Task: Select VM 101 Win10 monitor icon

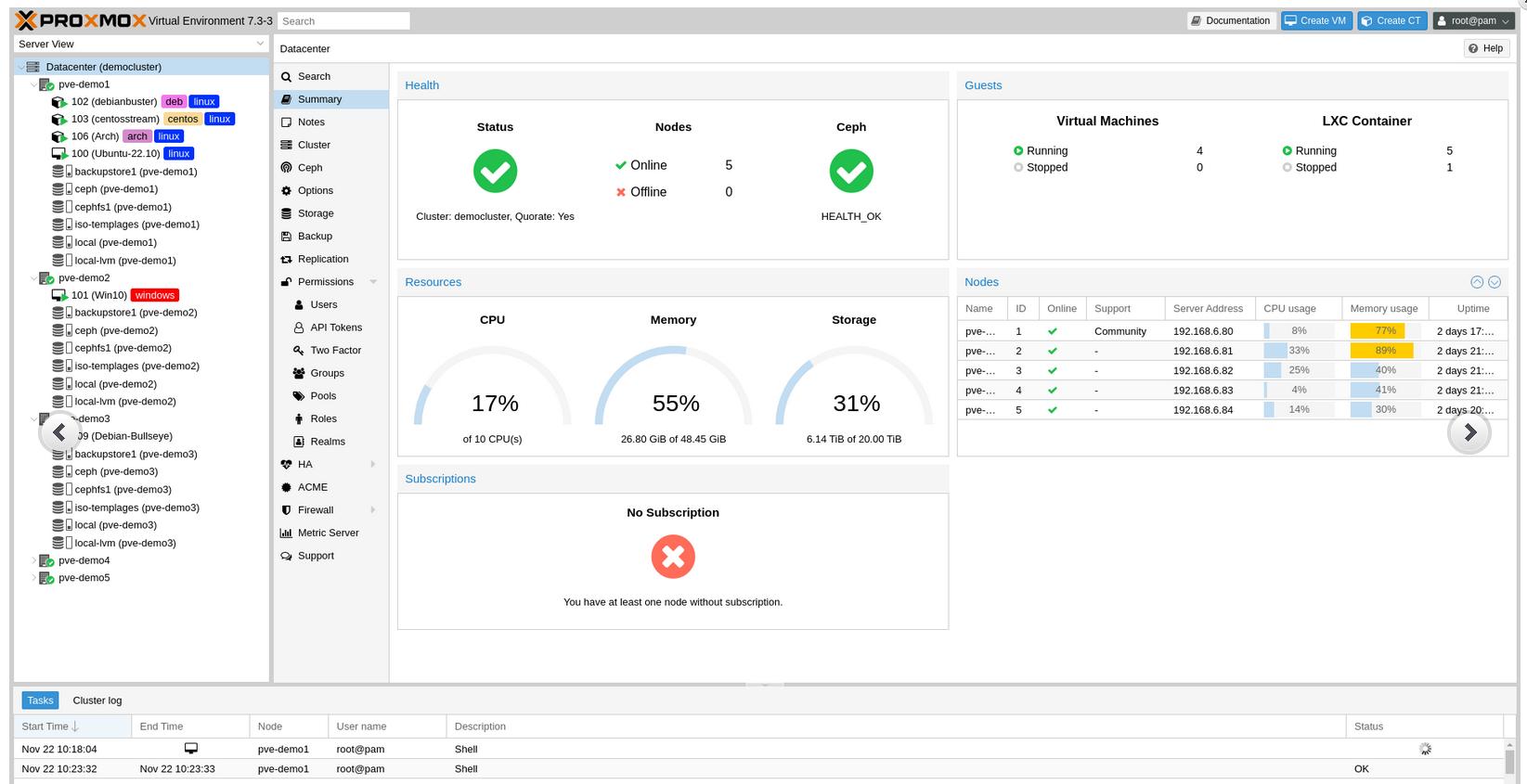Action: pyautogui.click(x=58, y=295)
